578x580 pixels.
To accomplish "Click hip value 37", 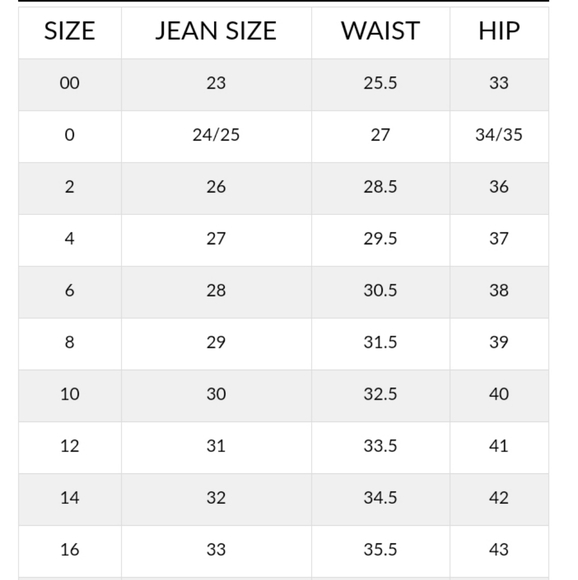I will coord(499,238).
